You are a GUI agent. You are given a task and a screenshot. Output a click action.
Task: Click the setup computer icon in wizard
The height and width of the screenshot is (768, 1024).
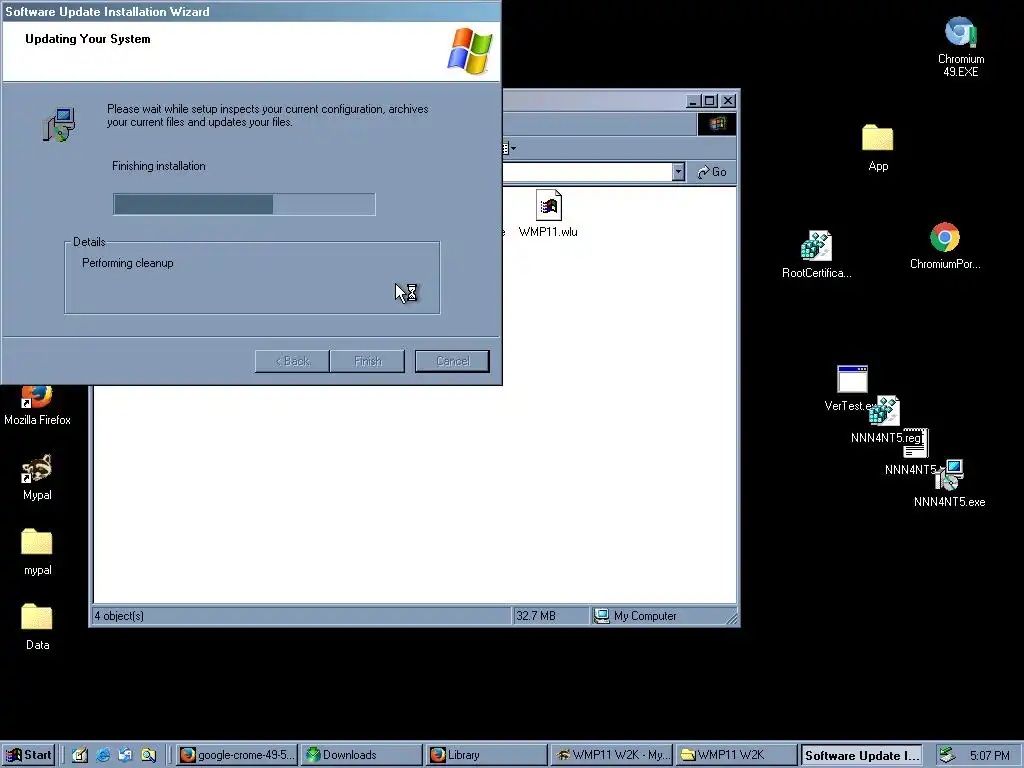pyautogui.click(x=59, y=125)
